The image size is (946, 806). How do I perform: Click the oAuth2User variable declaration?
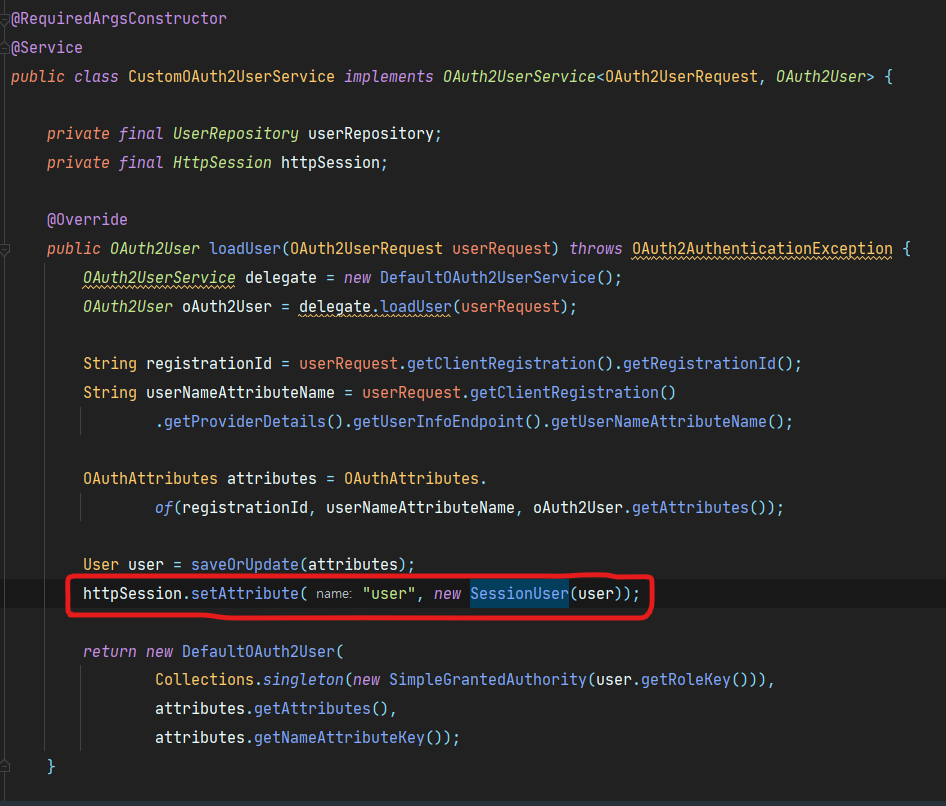(x=227, y=306)
